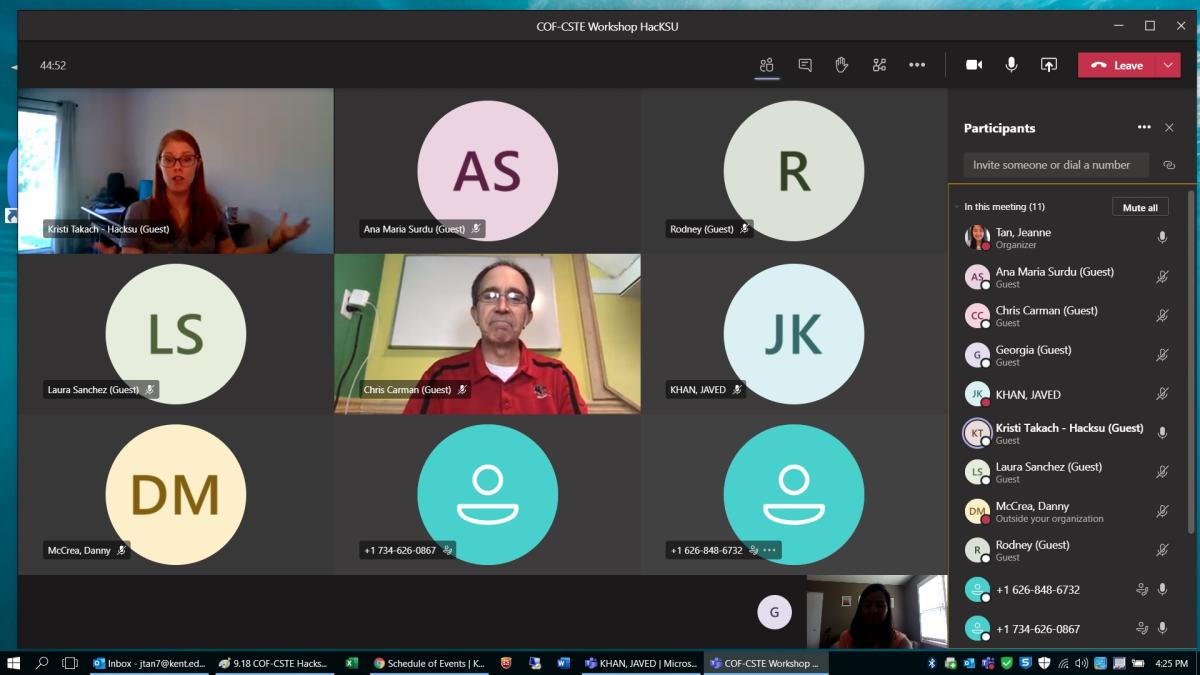Open breakout rooms icon in toolbar
The width and height of the screenshot is (1200, 675).
click(879, 65)
